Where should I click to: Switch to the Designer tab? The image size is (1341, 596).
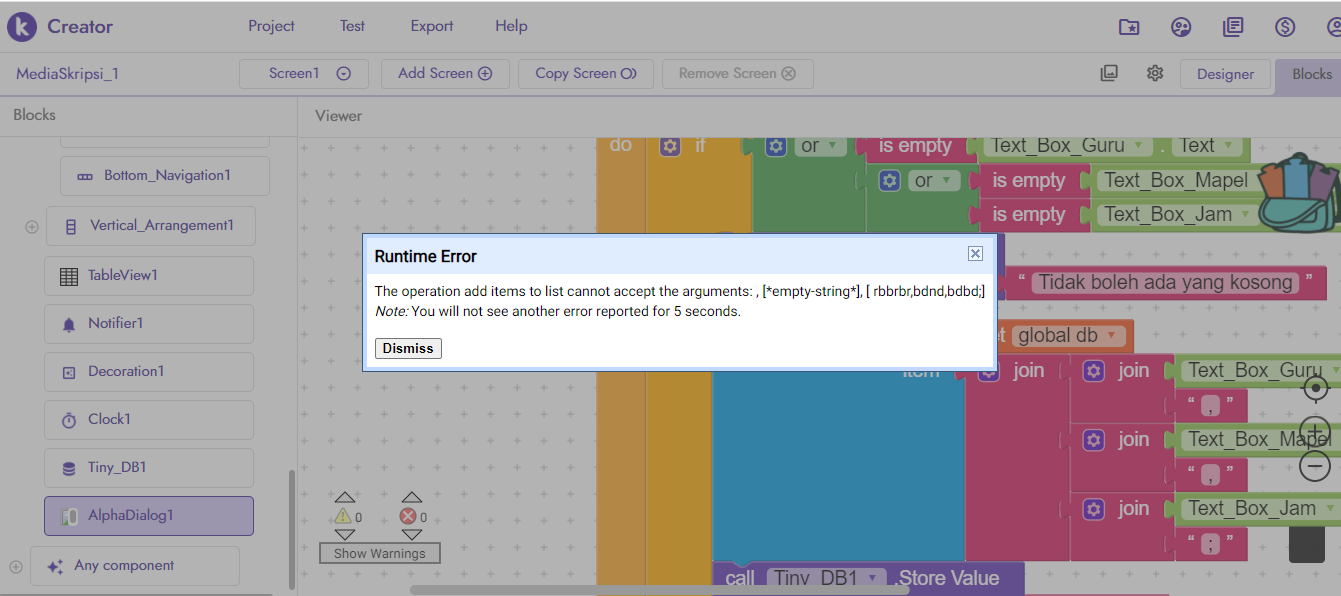click(x=1225, y=74)
